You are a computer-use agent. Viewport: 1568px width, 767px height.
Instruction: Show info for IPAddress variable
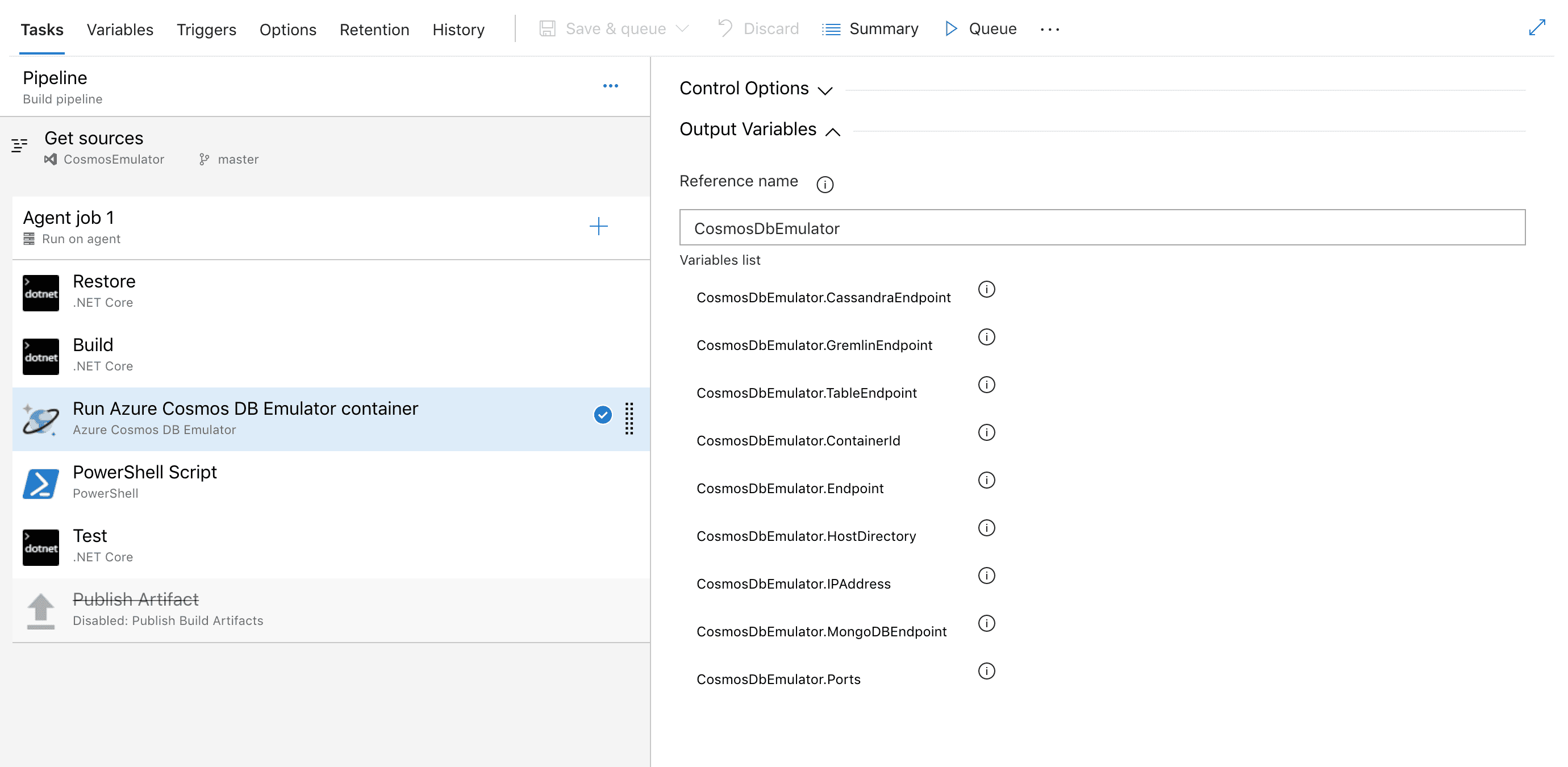[x=987, y=575]
